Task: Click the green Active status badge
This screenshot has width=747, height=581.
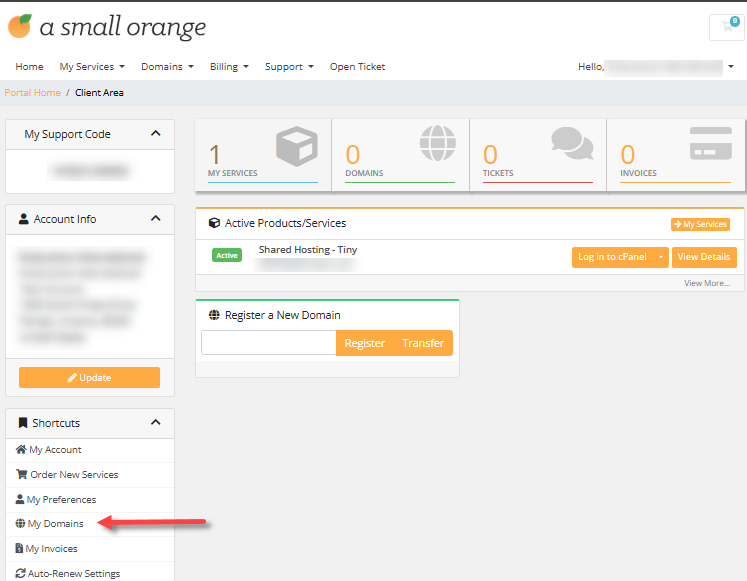Action: tap(227, 255)
